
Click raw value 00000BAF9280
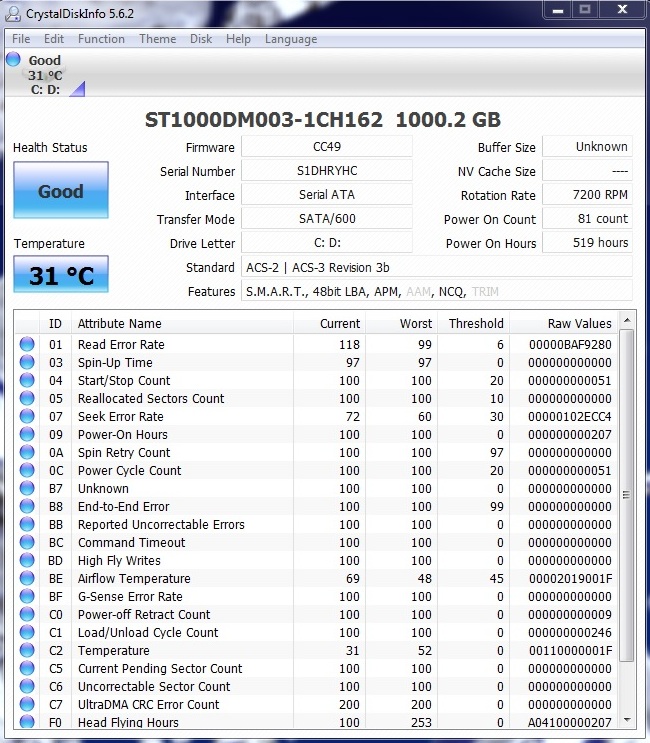click(570, 344)
